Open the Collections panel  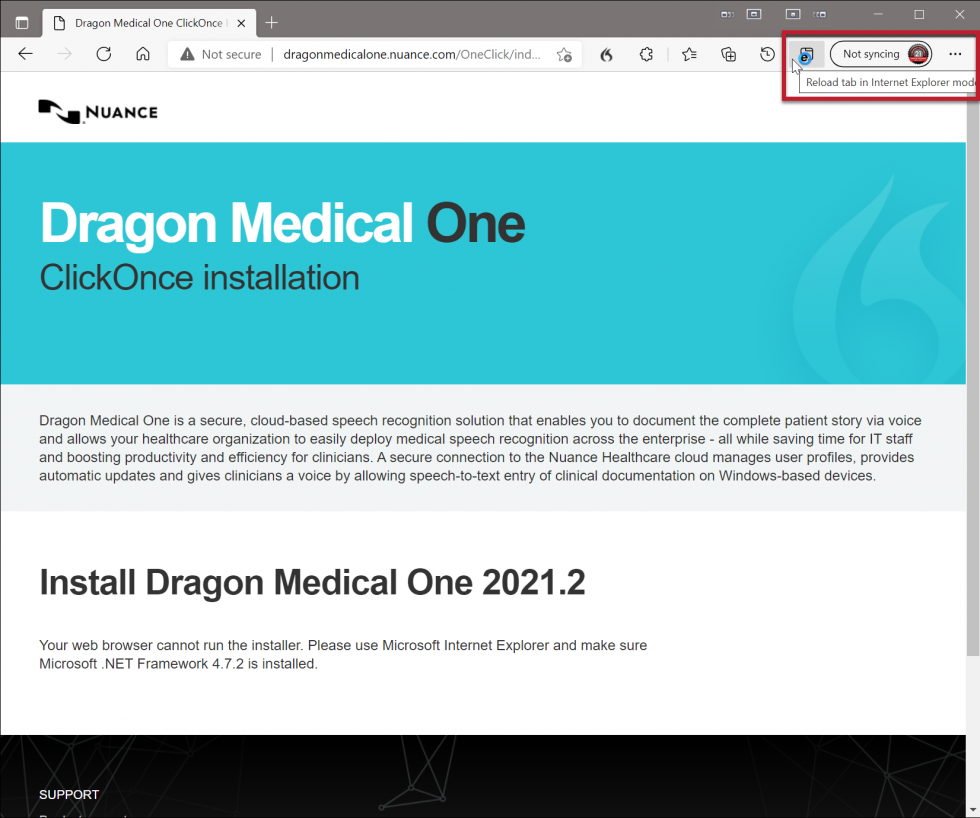coord(728,54)
